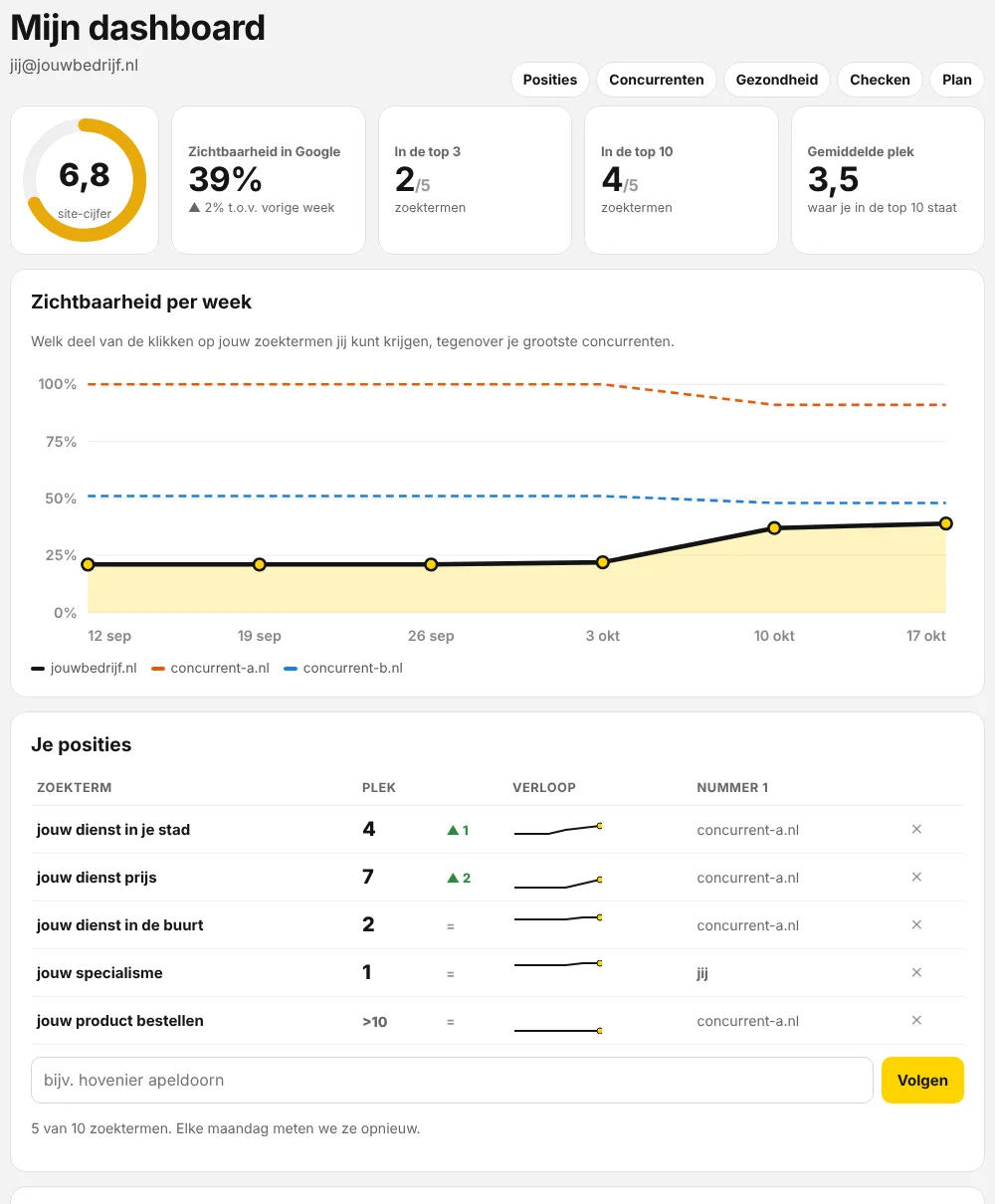Remove the 'jouw dienst in de buurt' term
Screen dimensions: 995x1204
916,924
